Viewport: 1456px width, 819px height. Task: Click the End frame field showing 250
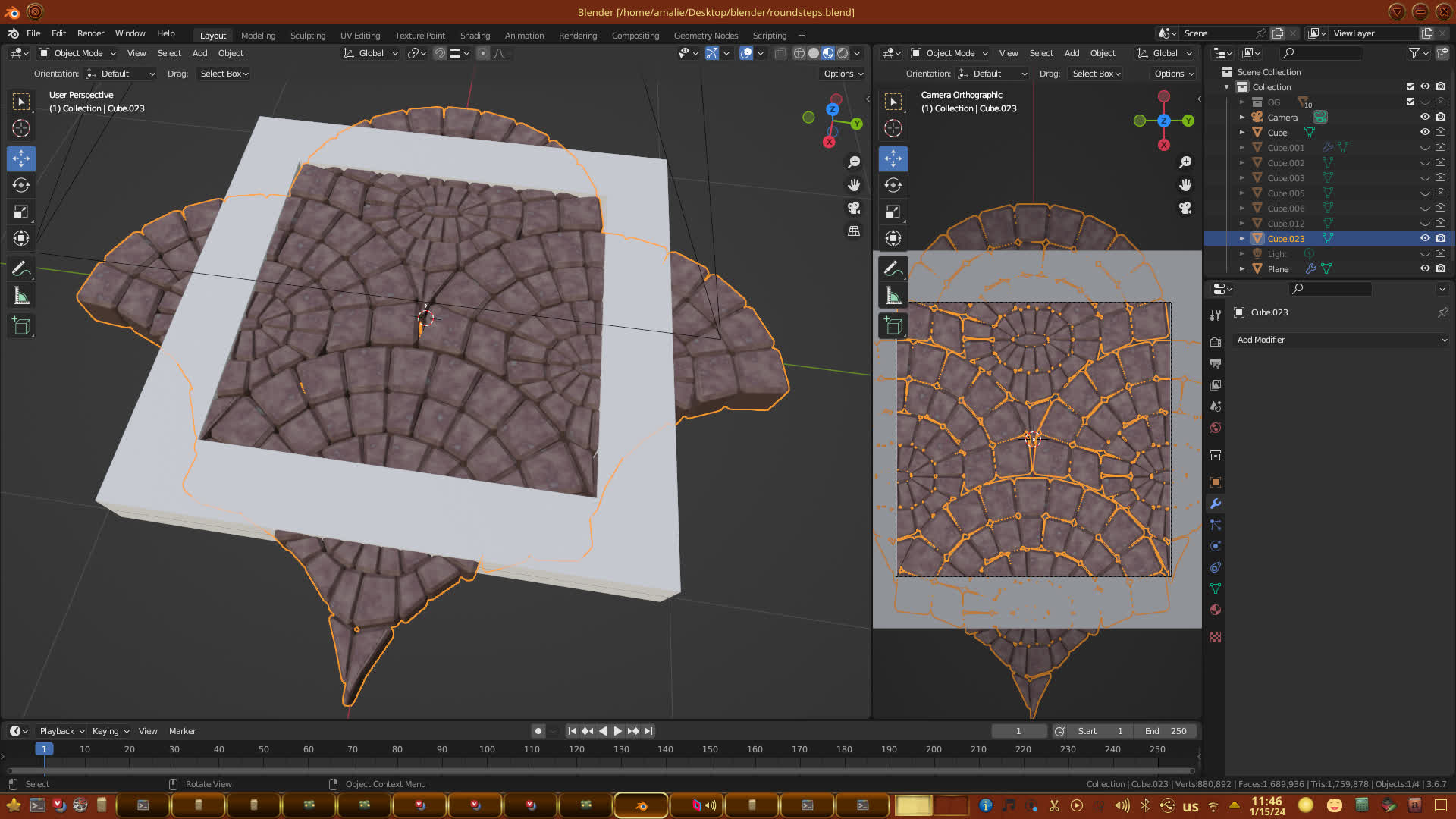pos(1166,731)
